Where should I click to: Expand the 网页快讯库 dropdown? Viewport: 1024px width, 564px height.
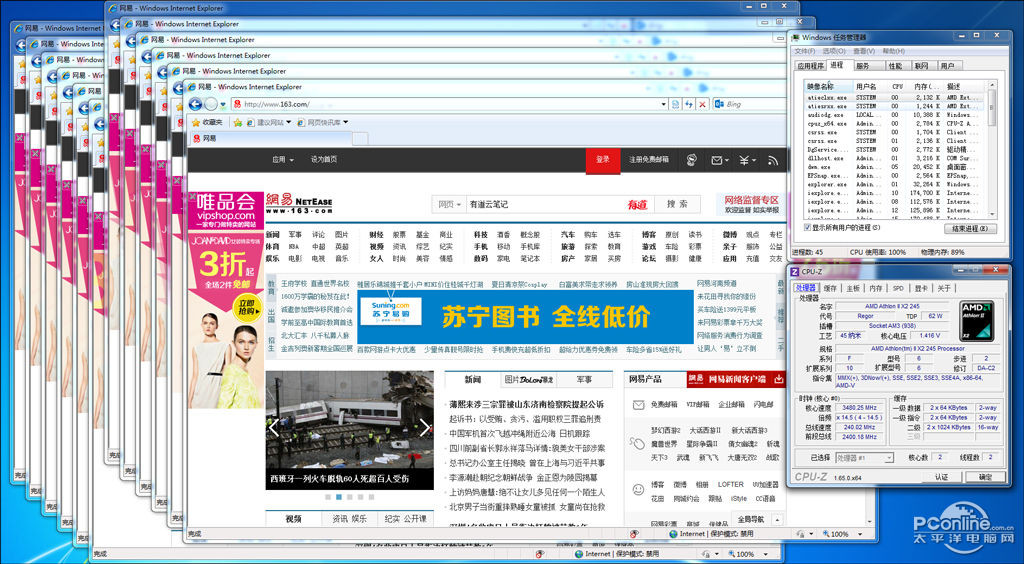(x=345, y=122)
